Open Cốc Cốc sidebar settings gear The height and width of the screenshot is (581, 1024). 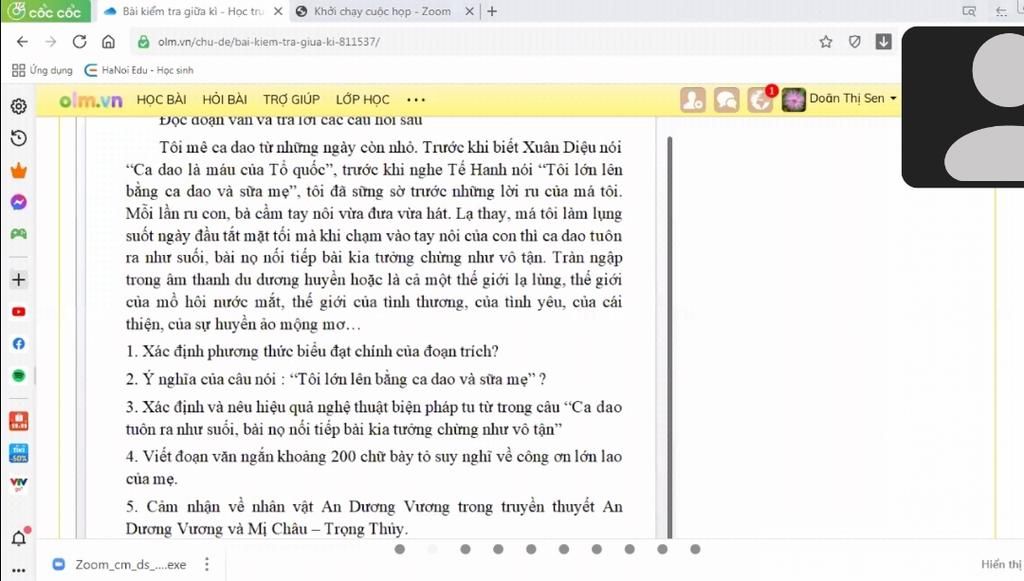pyautogui.click(x=18, y=106)
